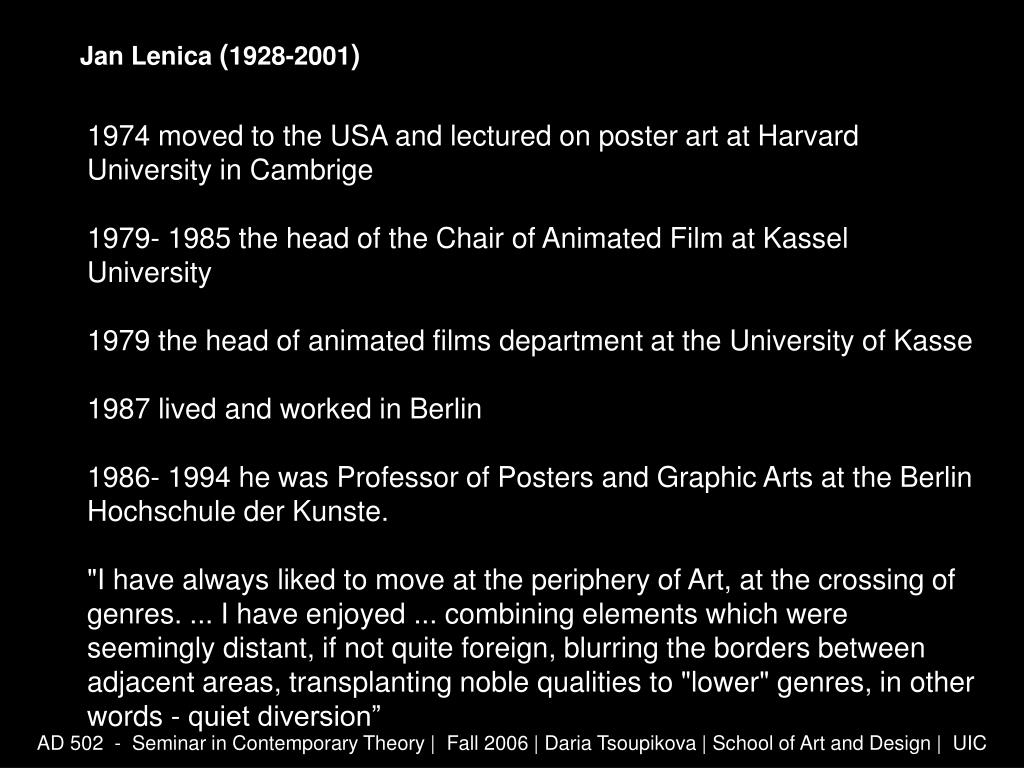This screenshot has width=1024, height=768.
Task: Click the line "seemingly distant, if not quite foreign"
Action: click(x=506, y=648)
